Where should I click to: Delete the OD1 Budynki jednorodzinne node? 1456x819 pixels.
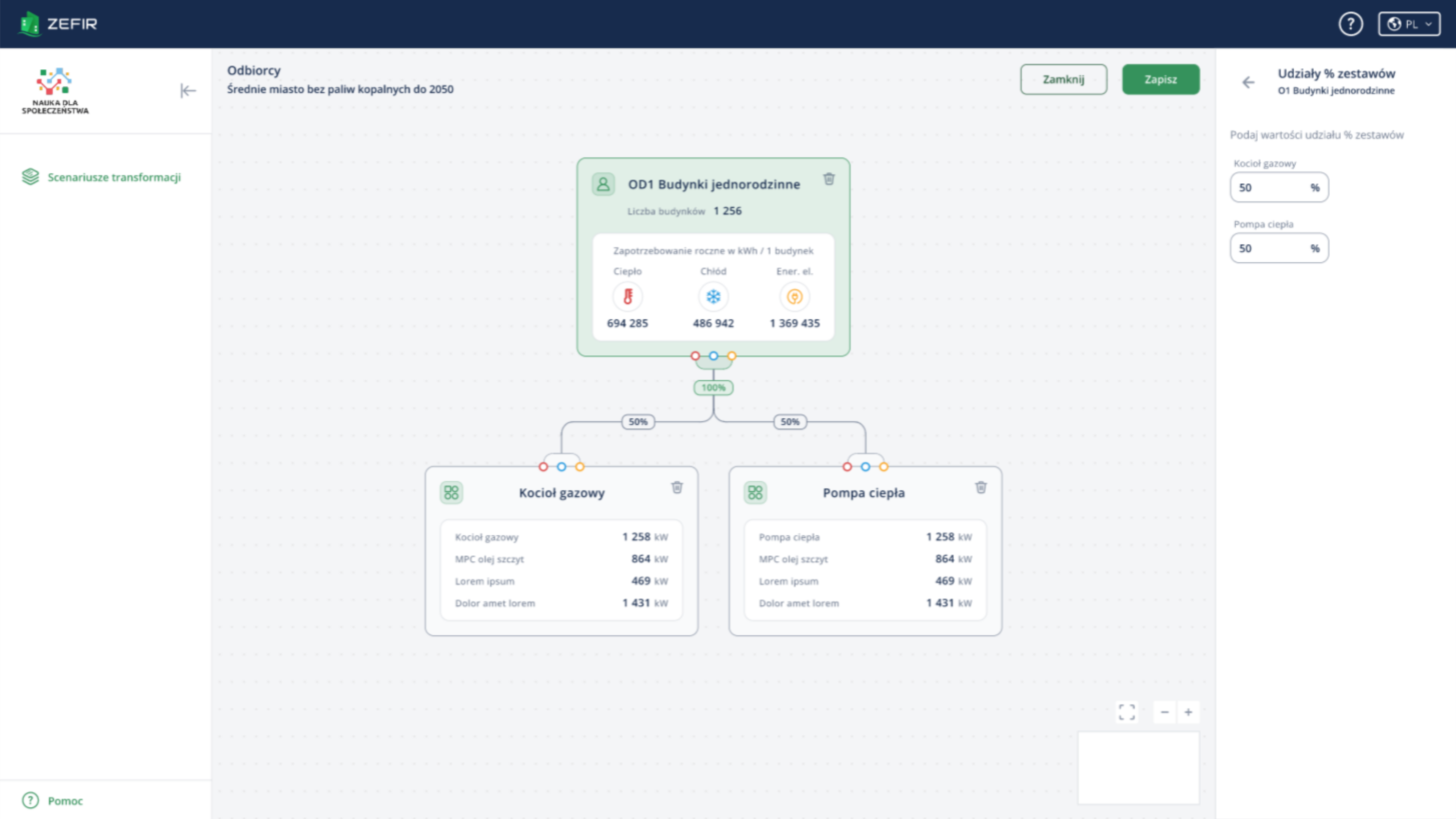828,179
